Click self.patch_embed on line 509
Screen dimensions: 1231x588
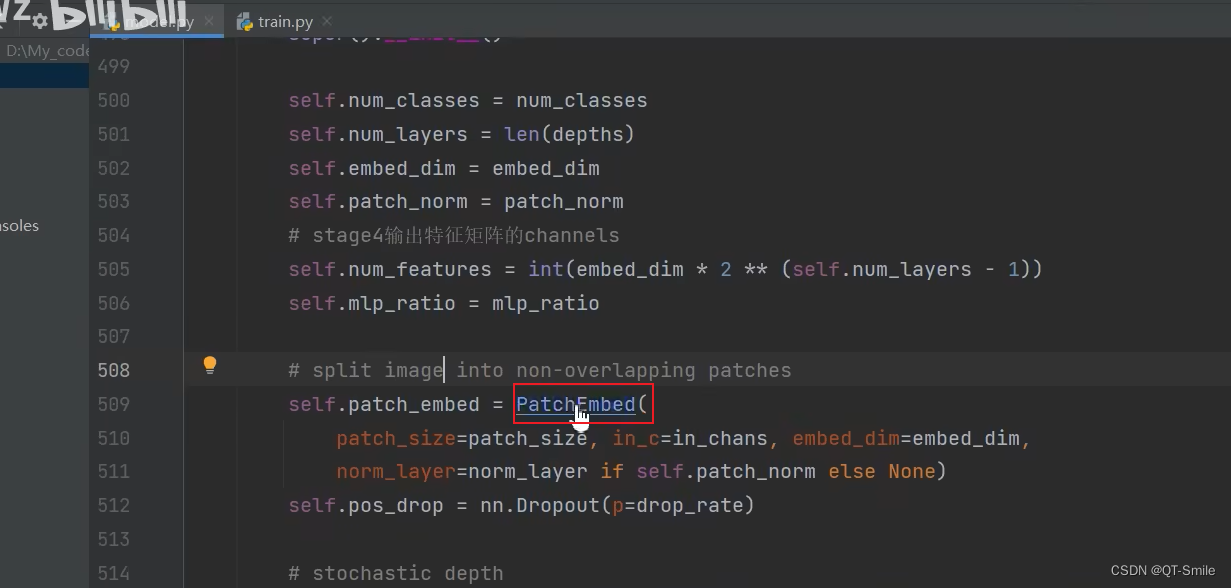[x=384, y=404]
